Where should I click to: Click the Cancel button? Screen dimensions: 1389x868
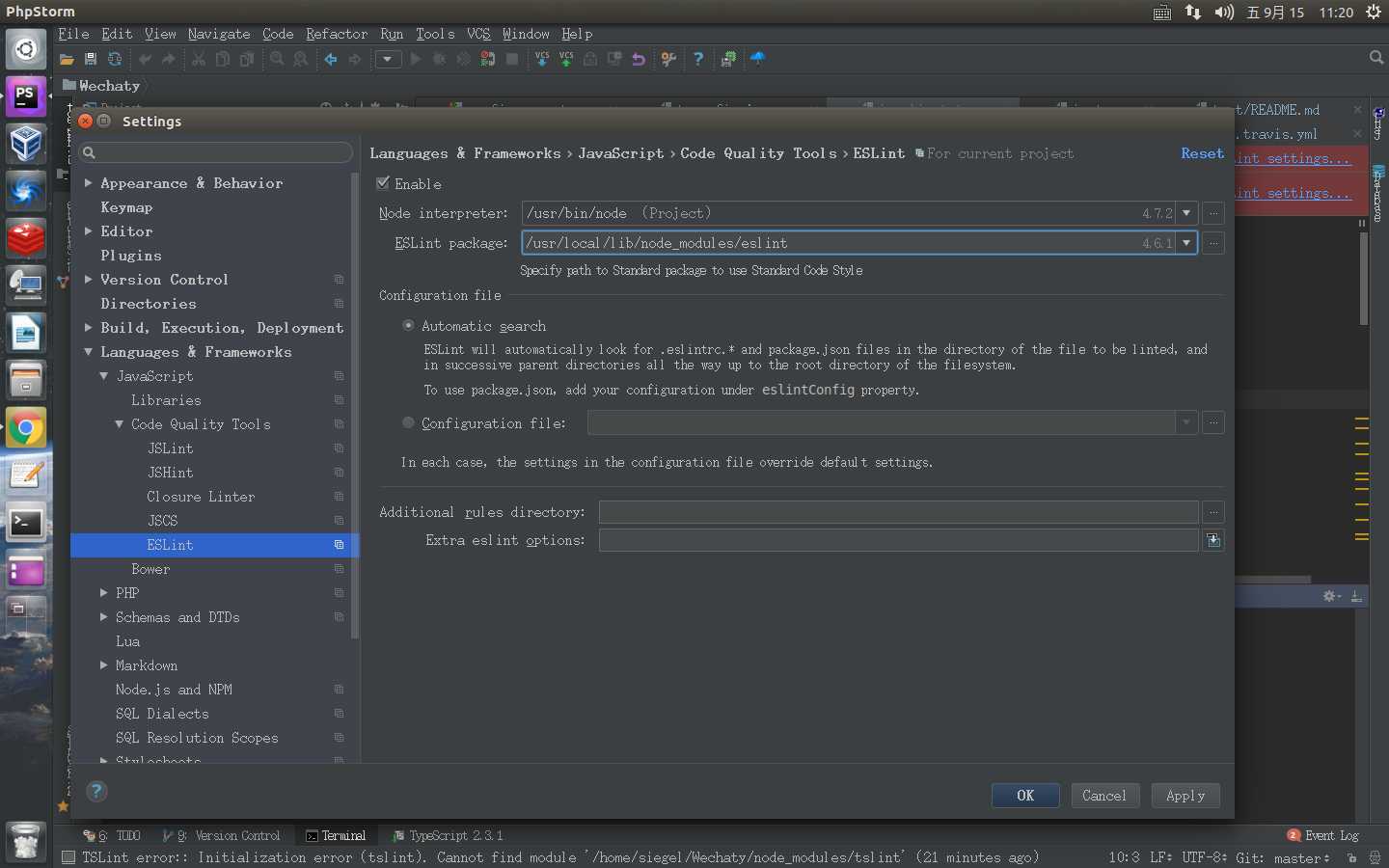tap(1104, 796)
